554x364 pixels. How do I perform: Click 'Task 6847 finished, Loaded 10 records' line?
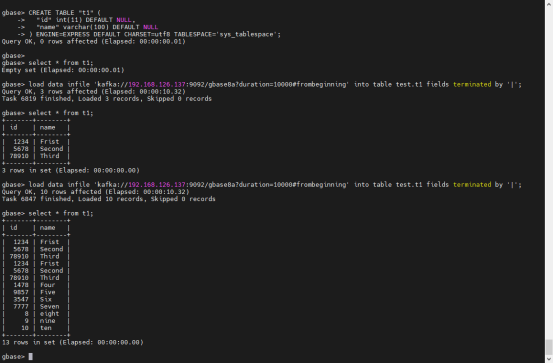[108, 199]
